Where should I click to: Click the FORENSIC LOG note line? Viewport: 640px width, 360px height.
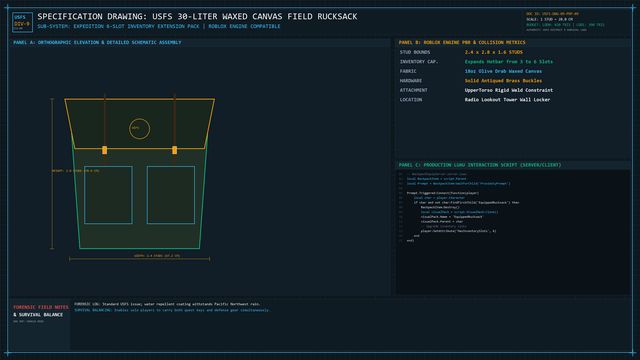(167, 304)
